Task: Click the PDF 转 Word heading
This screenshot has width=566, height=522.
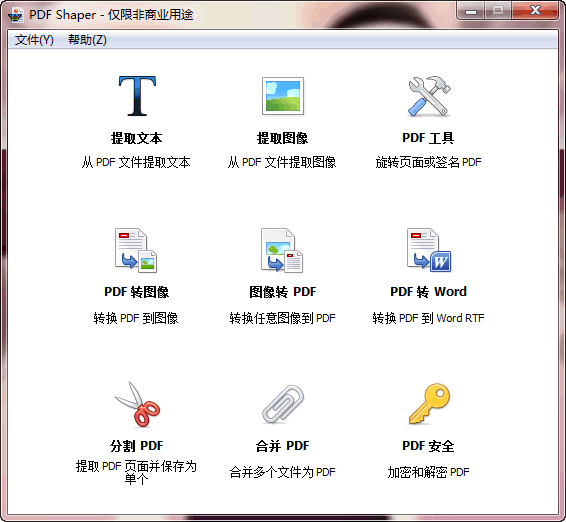Action: tap(428, 292)
